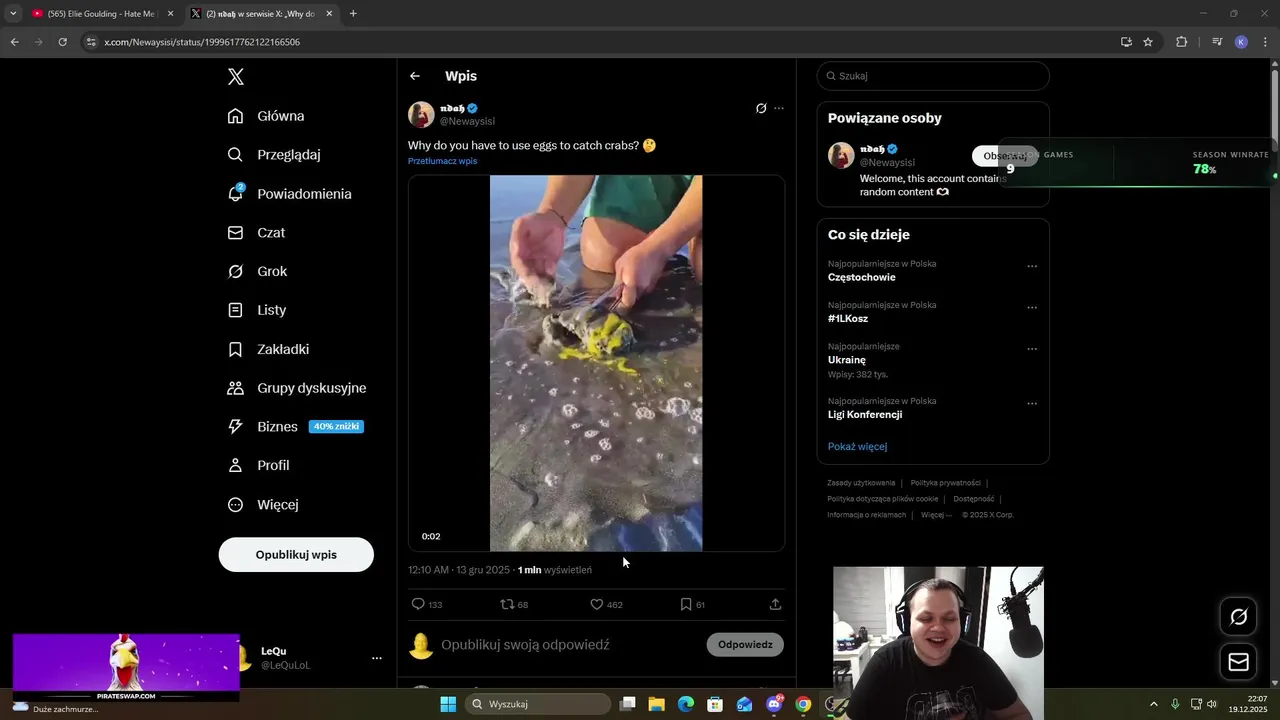Open Polityka dotycząca plików cookie link

tap(883, 499)
